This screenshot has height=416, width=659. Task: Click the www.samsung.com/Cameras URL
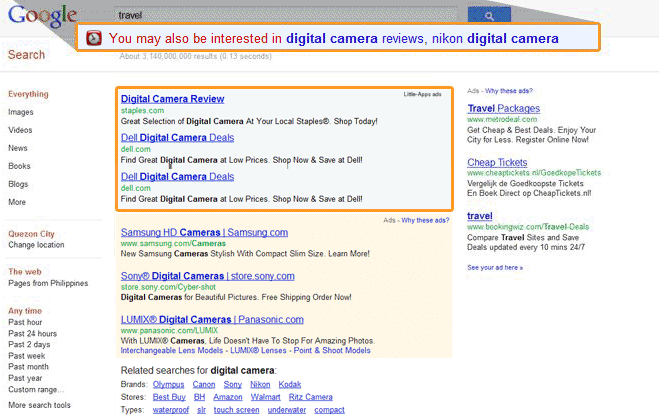pyautogui.click(x=173, y=243)
